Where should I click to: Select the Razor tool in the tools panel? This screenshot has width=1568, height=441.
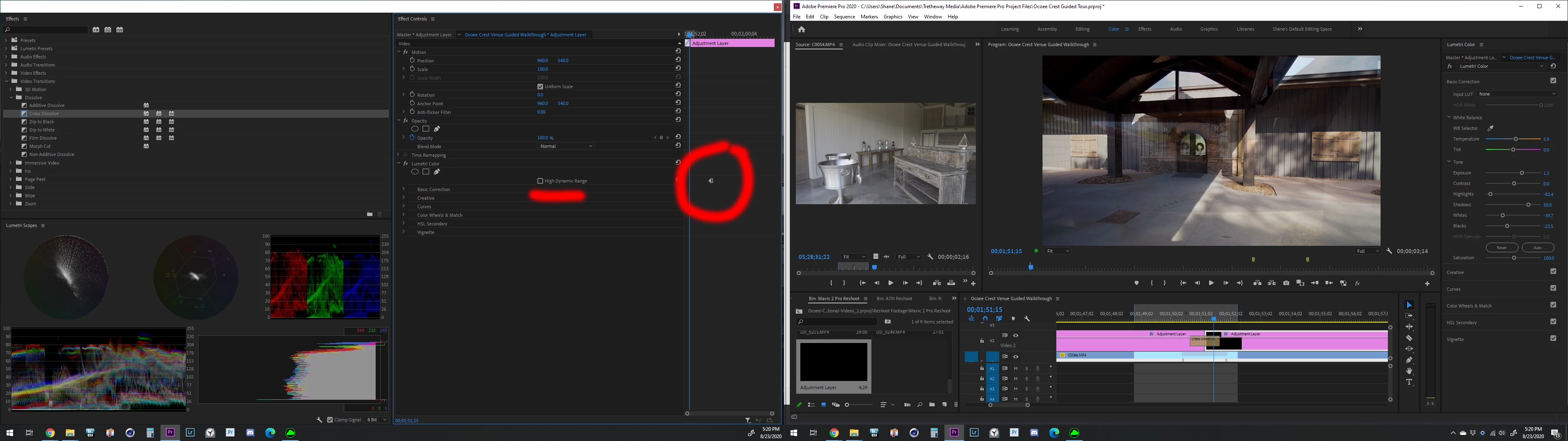[1408, 338]
